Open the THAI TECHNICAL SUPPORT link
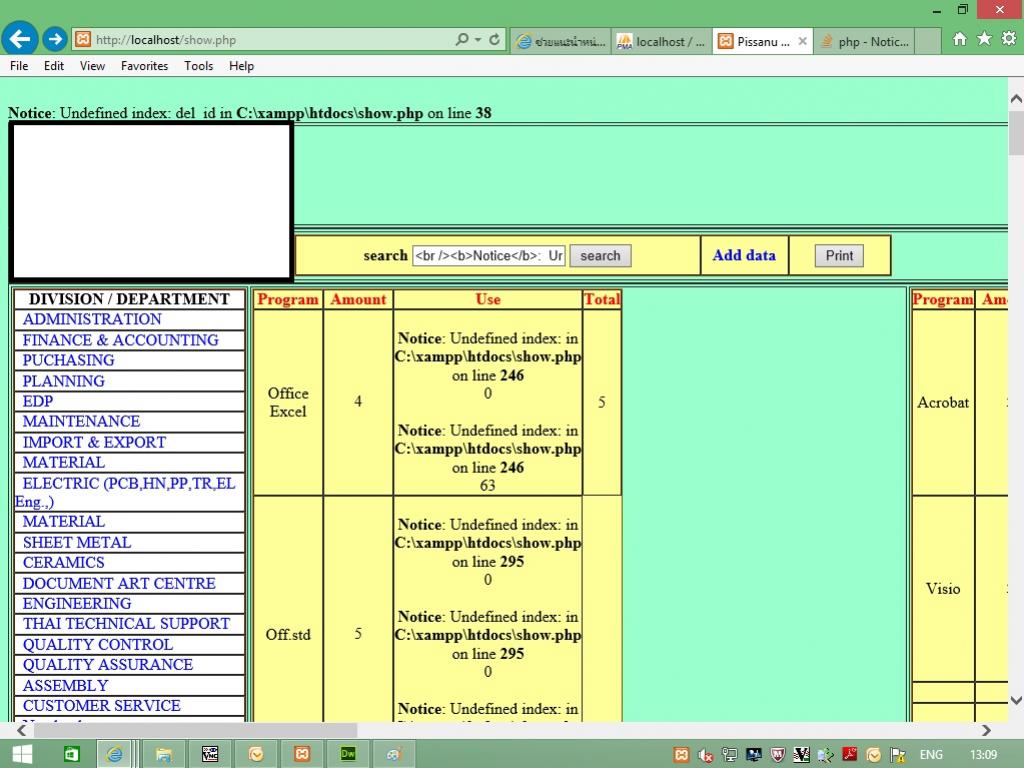 126,624
